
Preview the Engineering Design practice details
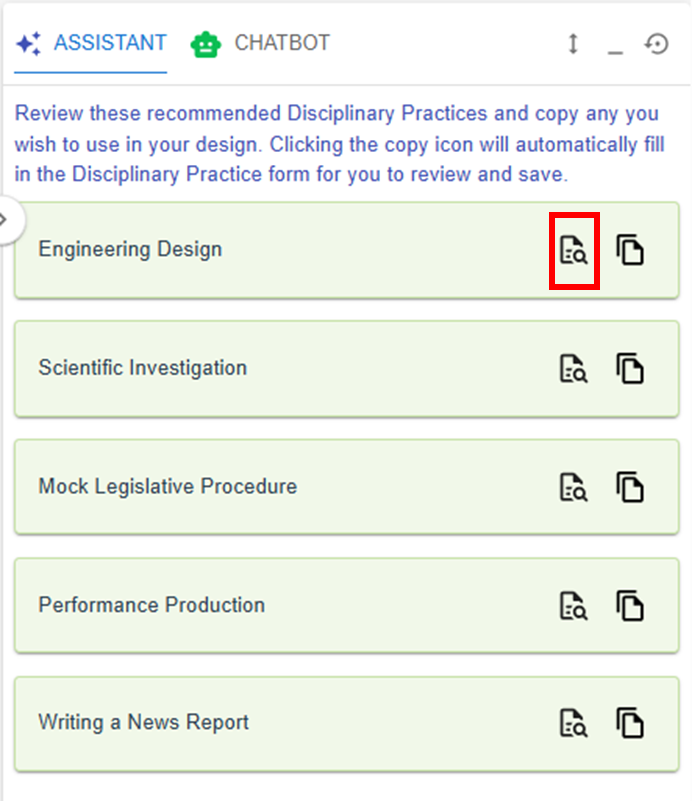(574, 250)
